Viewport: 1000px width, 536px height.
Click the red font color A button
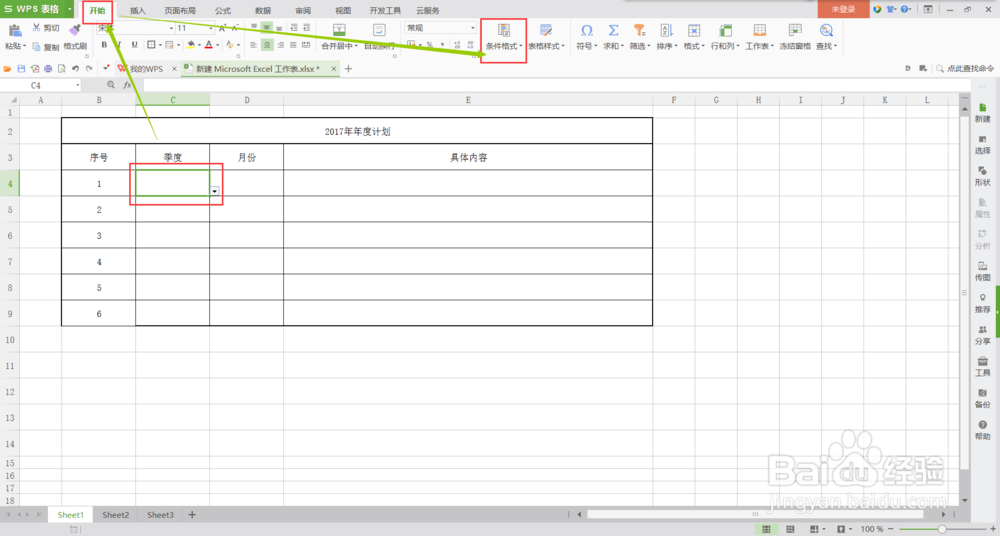point(208,45)
